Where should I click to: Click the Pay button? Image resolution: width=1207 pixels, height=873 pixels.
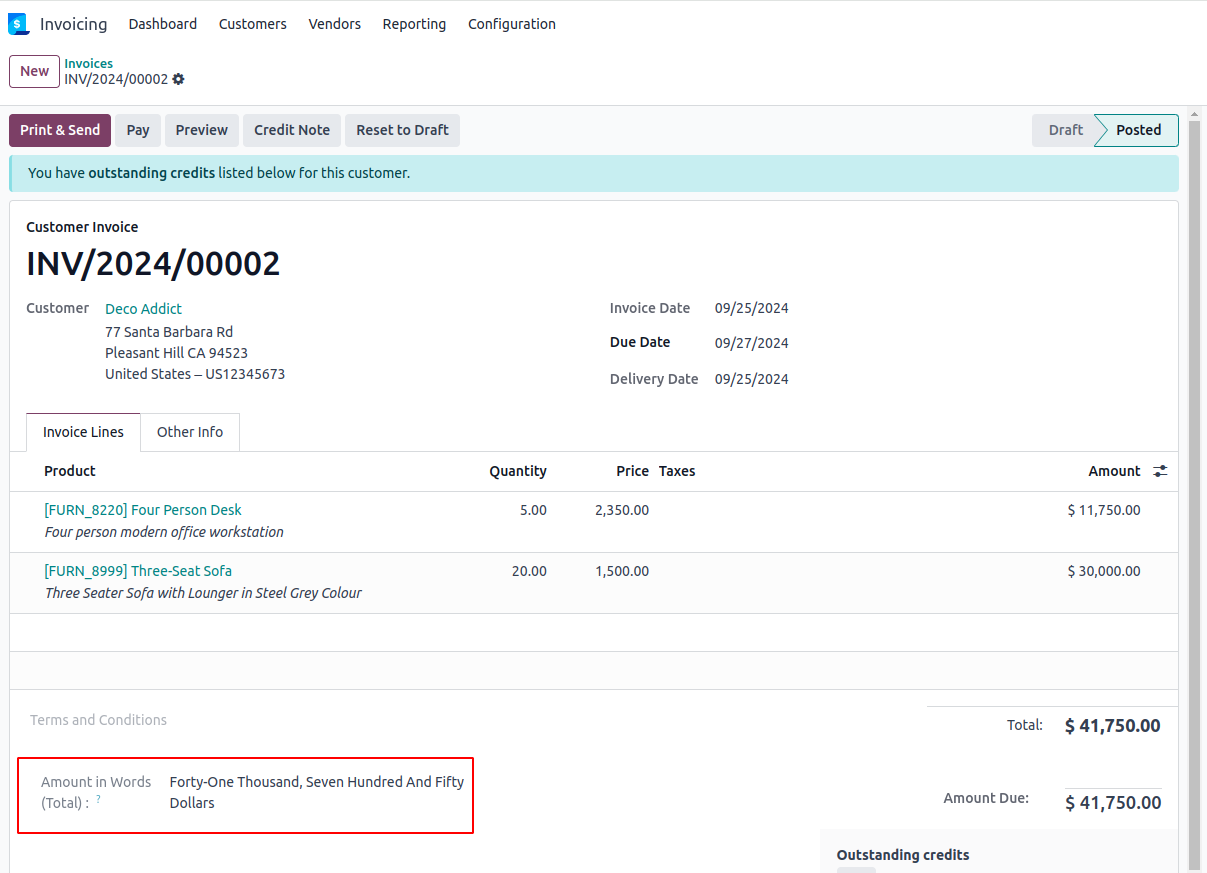138,130
